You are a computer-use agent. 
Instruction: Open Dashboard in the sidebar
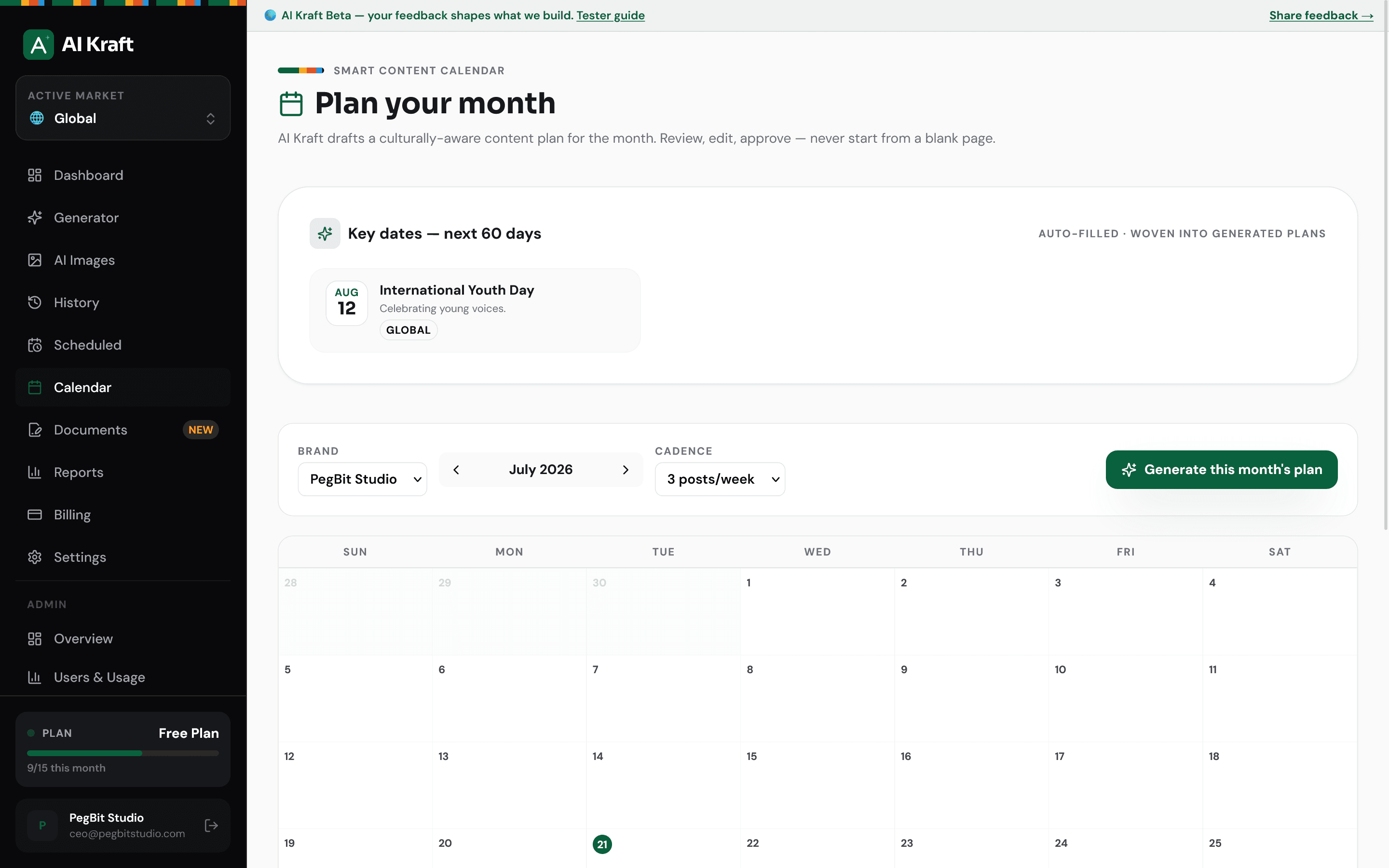pos(123,175)
